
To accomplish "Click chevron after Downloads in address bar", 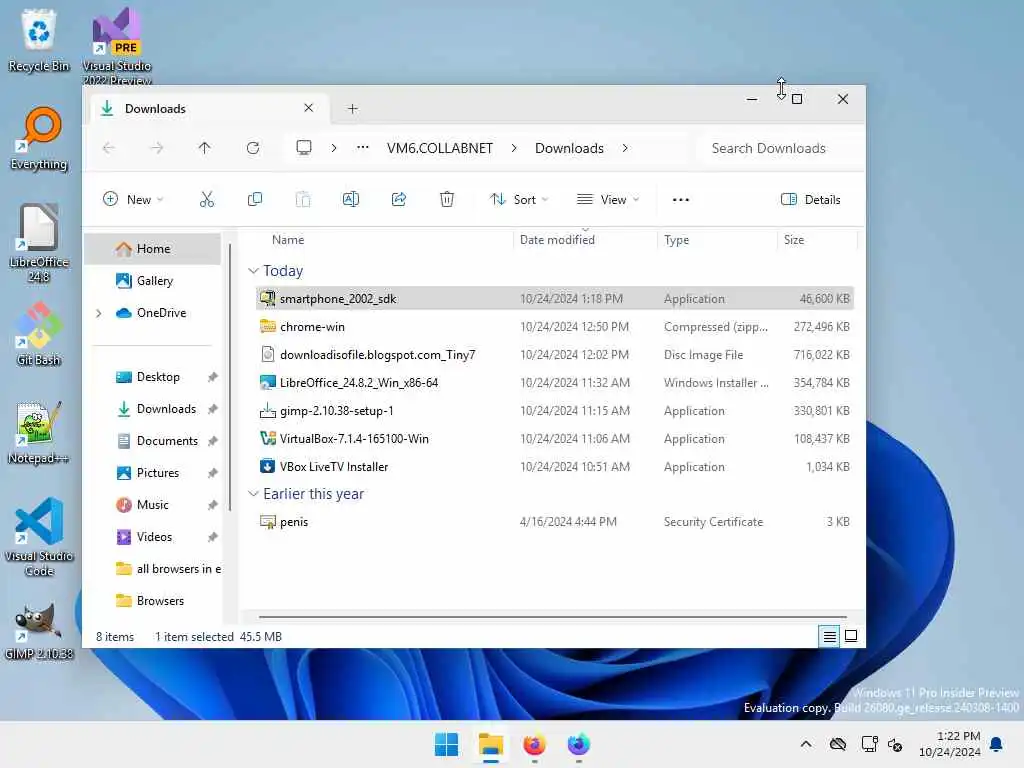I will [x=625, y=148].
